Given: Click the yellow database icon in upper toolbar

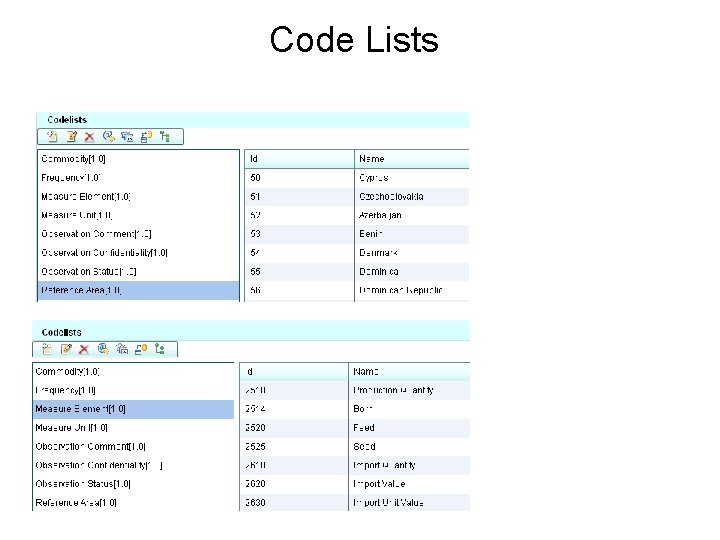Looking at the screenshot, I should click(x=146, y=136).
